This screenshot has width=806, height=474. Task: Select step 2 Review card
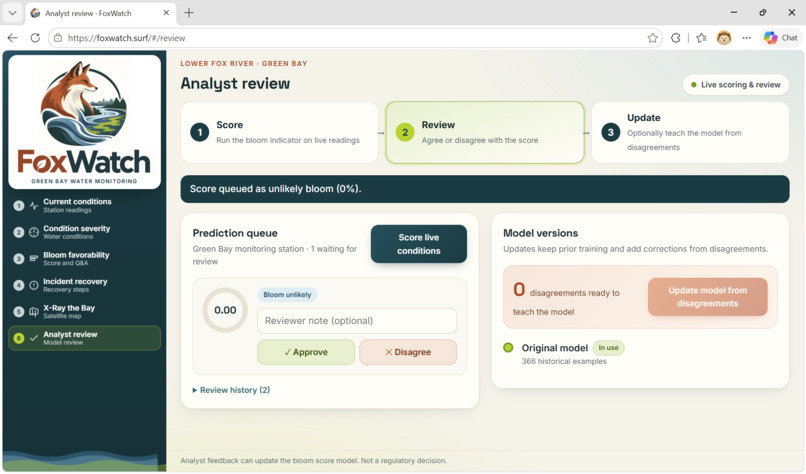485,133
